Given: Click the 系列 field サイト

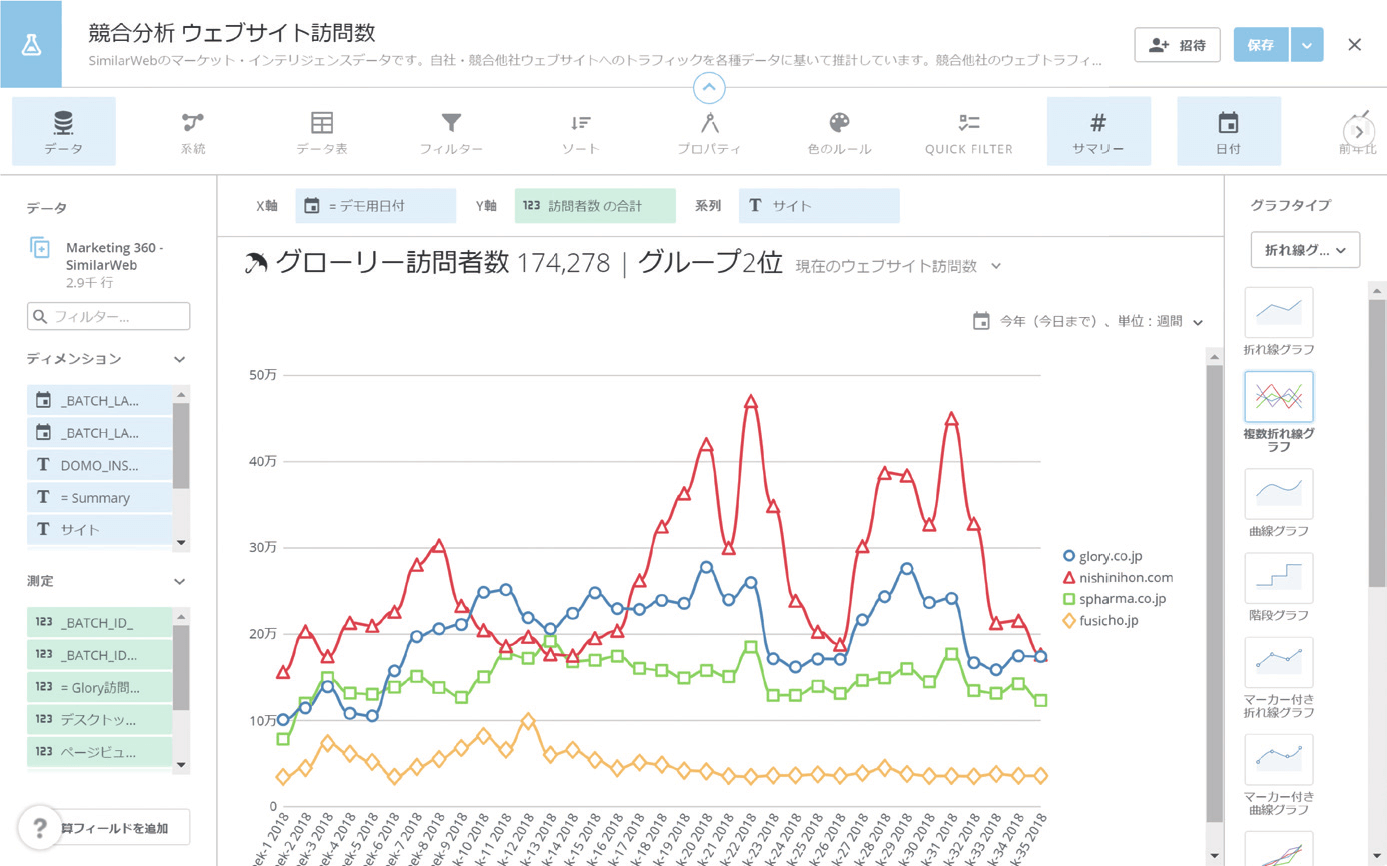Looking at the screenshot, I should (819, 206).
